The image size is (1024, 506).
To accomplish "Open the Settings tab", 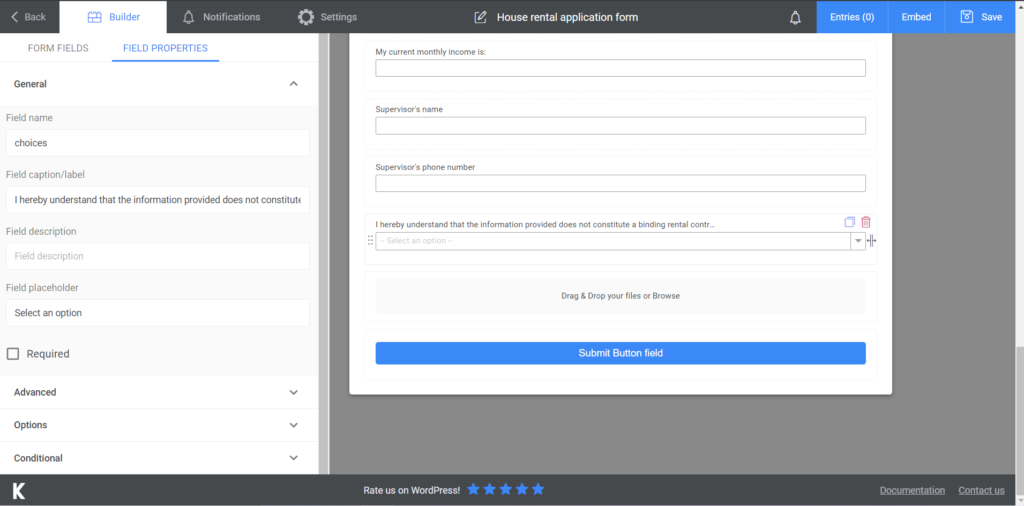I will tap(327, 17).
